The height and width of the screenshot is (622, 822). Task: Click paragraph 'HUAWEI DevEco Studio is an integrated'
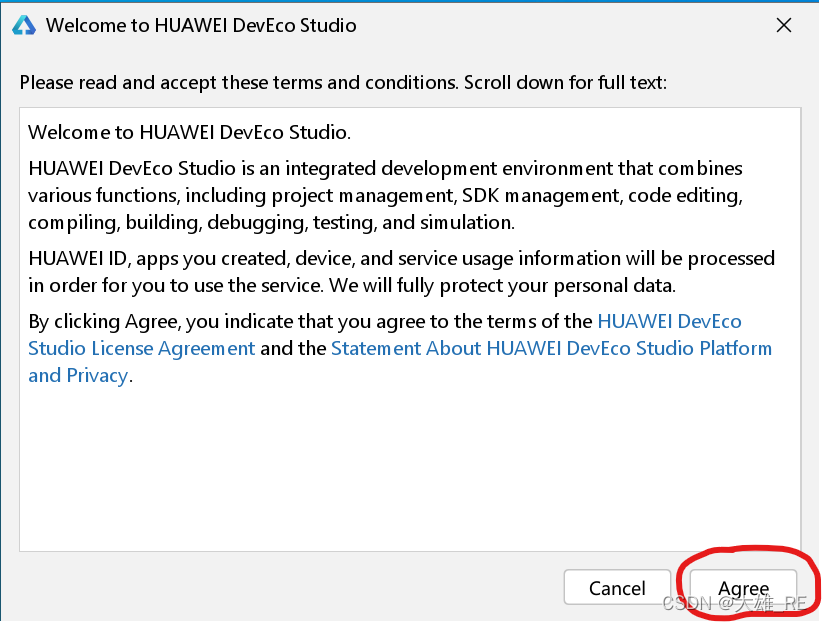click(x=385, y=196)
